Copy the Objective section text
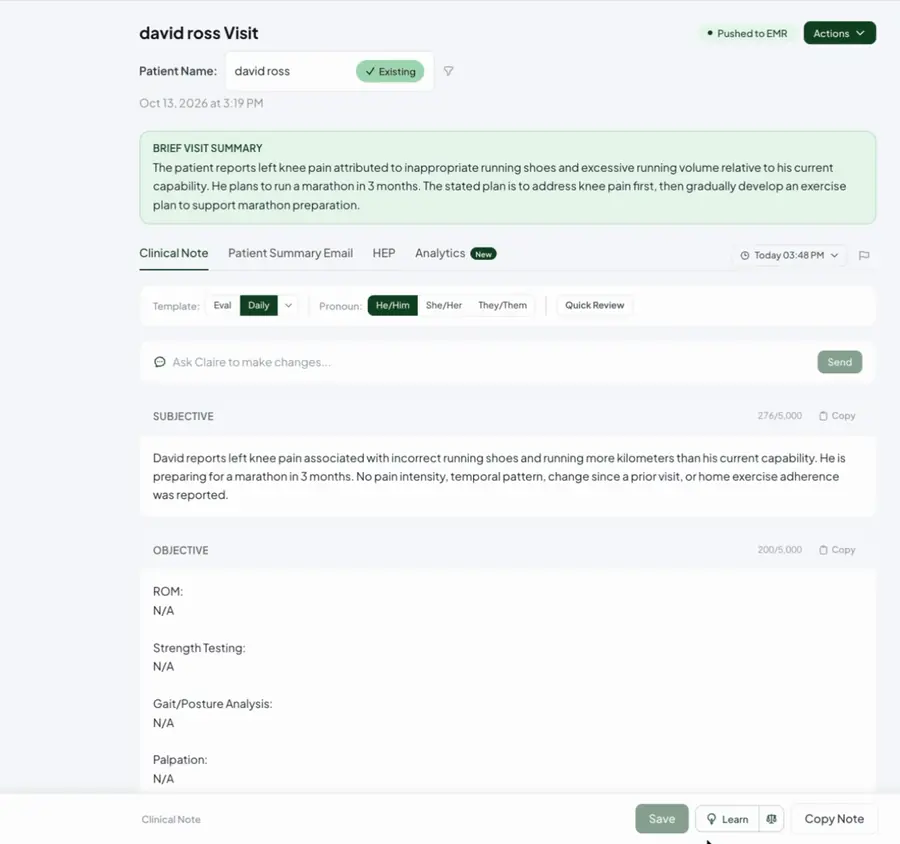900x844 pixels. (x=837, y=550)
